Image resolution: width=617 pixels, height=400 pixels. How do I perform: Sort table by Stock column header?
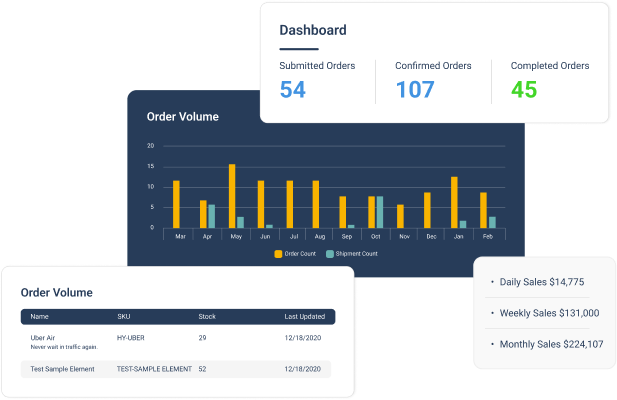207,317
